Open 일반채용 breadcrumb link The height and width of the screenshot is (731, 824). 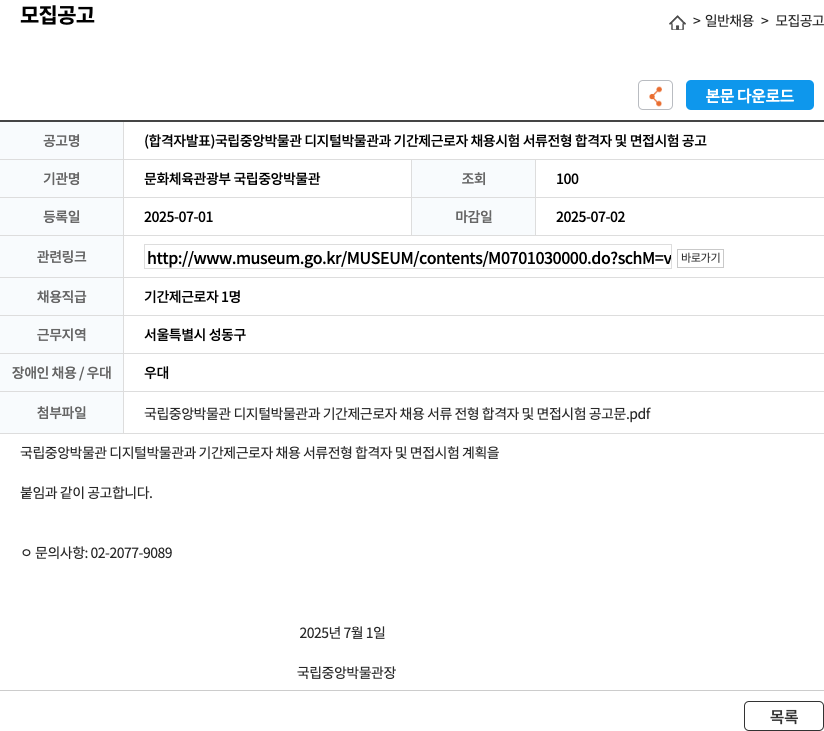(729, 21)
